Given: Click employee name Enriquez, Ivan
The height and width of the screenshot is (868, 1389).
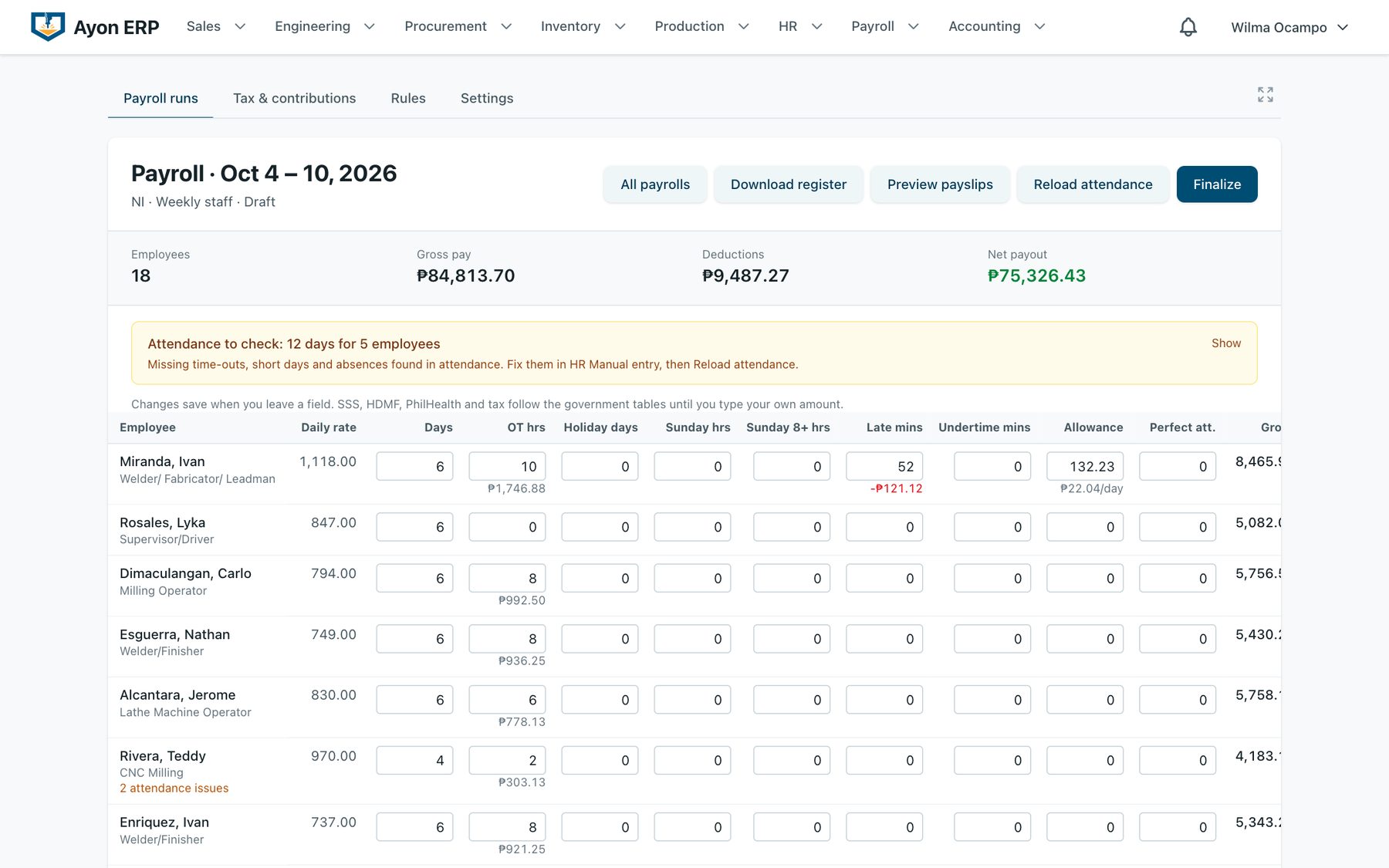Looking at the screenshot, I should tap(164, 822).
